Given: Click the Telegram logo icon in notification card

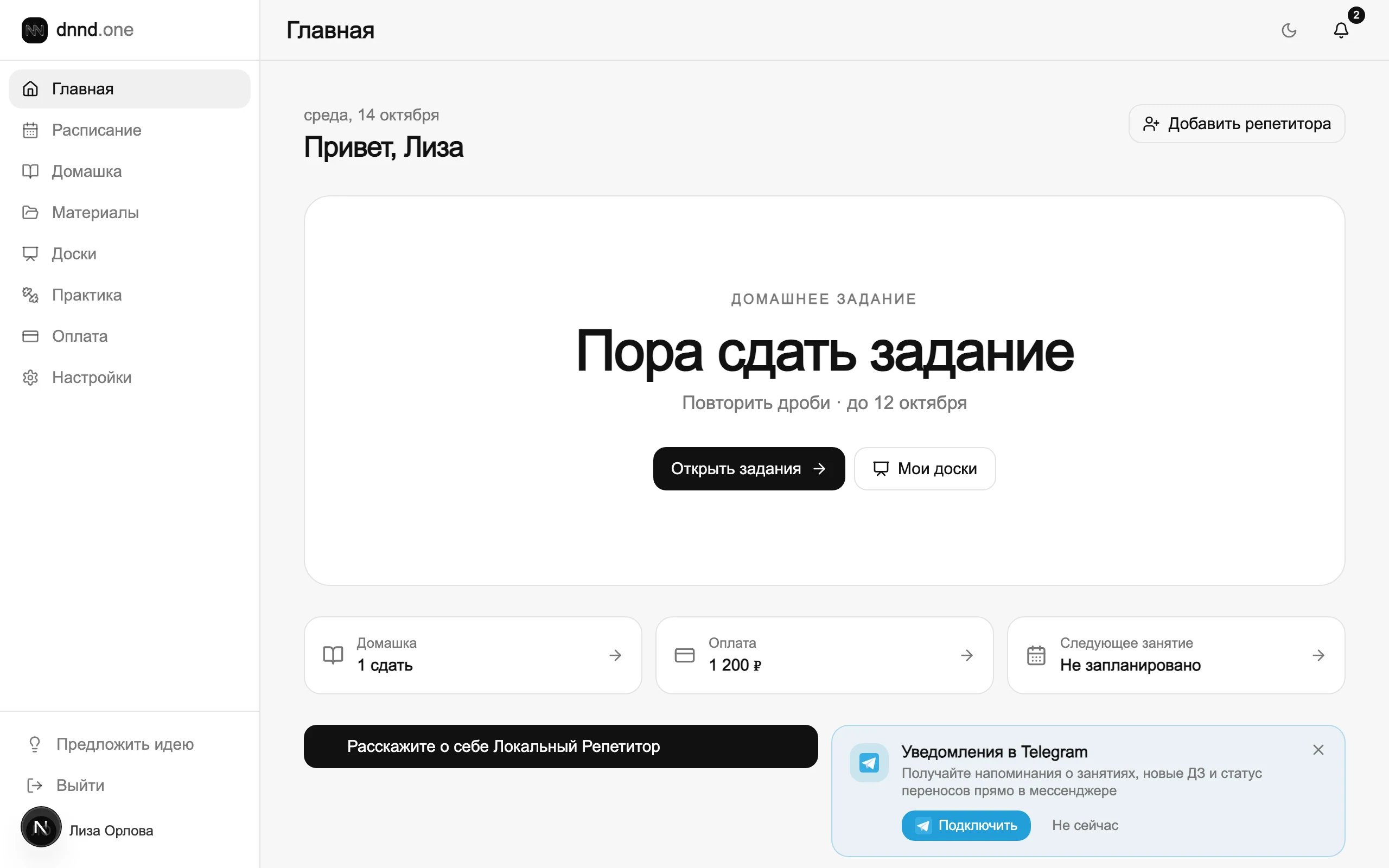Looking at the screenshot, I should tap(869, 763).
